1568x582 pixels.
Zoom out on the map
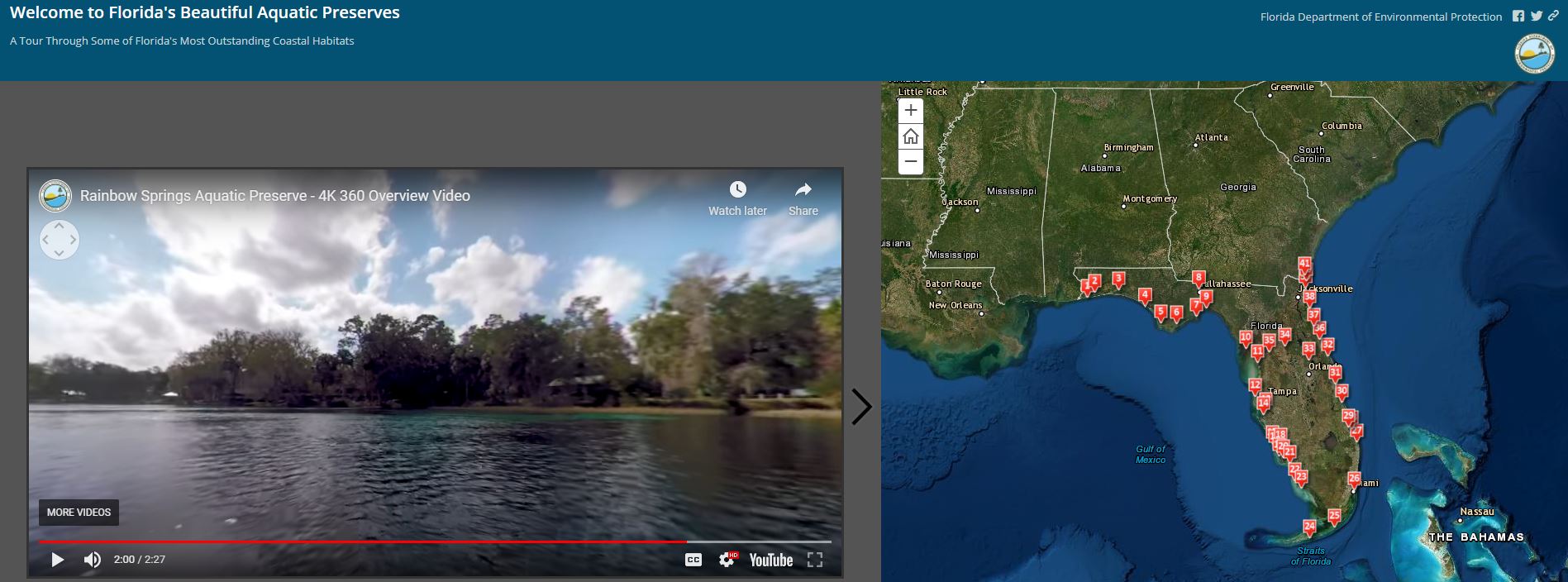click(x=910, y=162)
